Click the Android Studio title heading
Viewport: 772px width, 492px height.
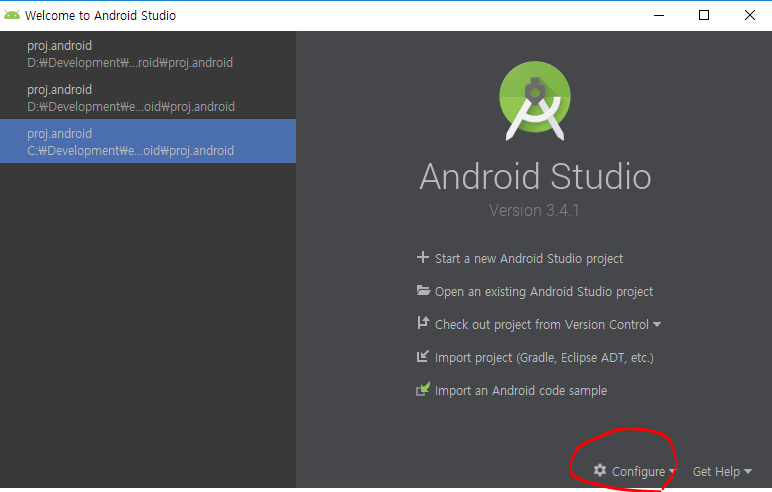[535, 176]
